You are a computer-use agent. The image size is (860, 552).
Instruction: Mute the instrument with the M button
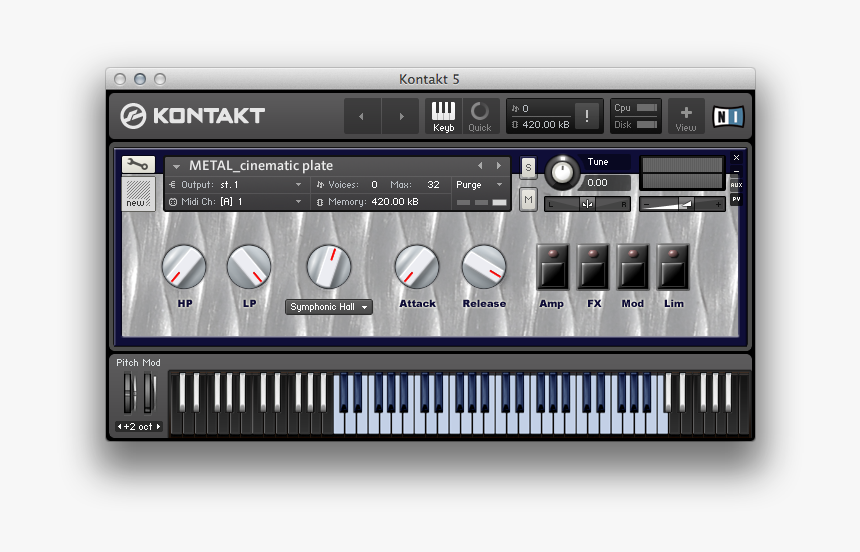click(x=528, y=200)
